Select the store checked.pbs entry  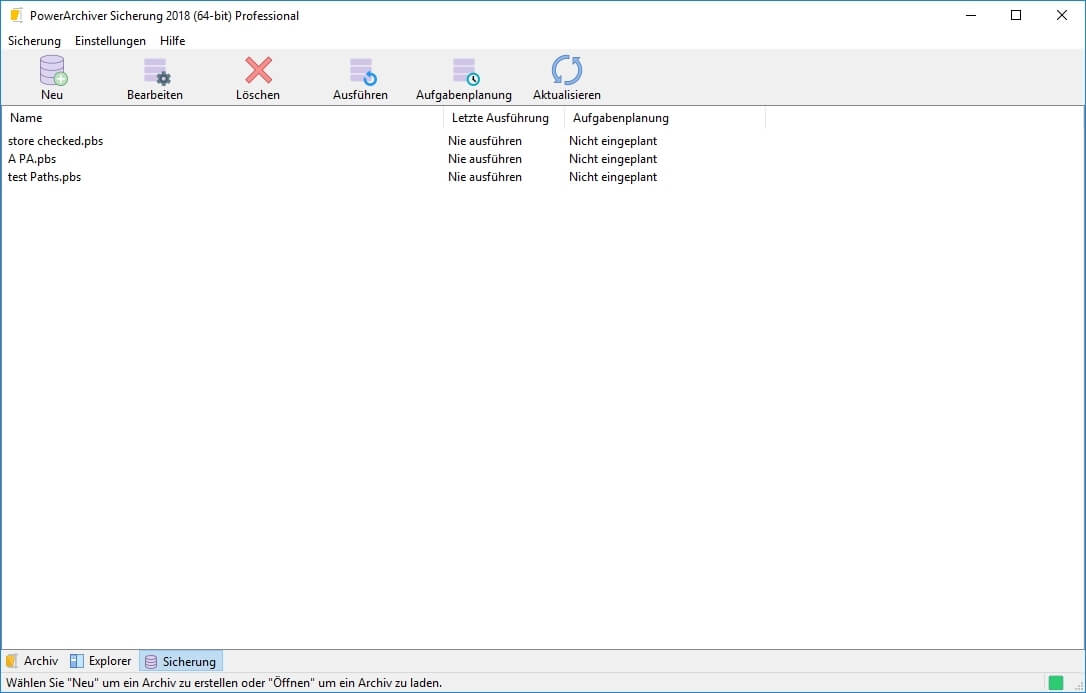coord(55,141)
